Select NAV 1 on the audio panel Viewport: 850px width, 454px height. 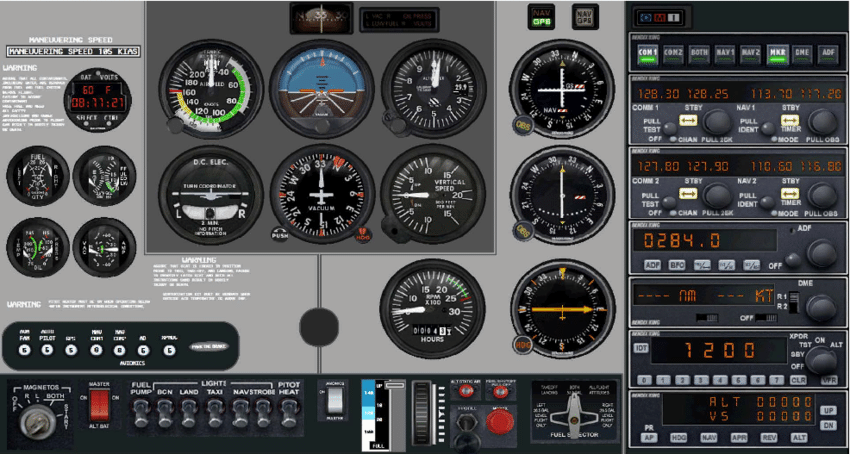[725, 54]
